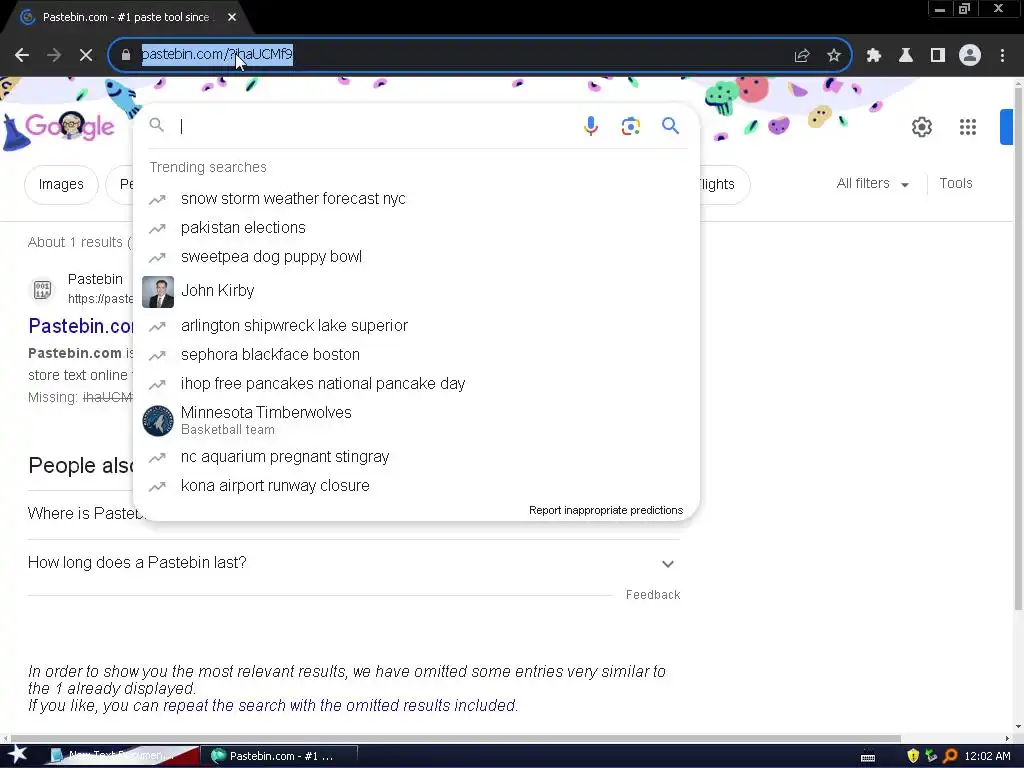Click the Pastebin result favicon
Screen dimensions: 1024x768
[42, 289]
